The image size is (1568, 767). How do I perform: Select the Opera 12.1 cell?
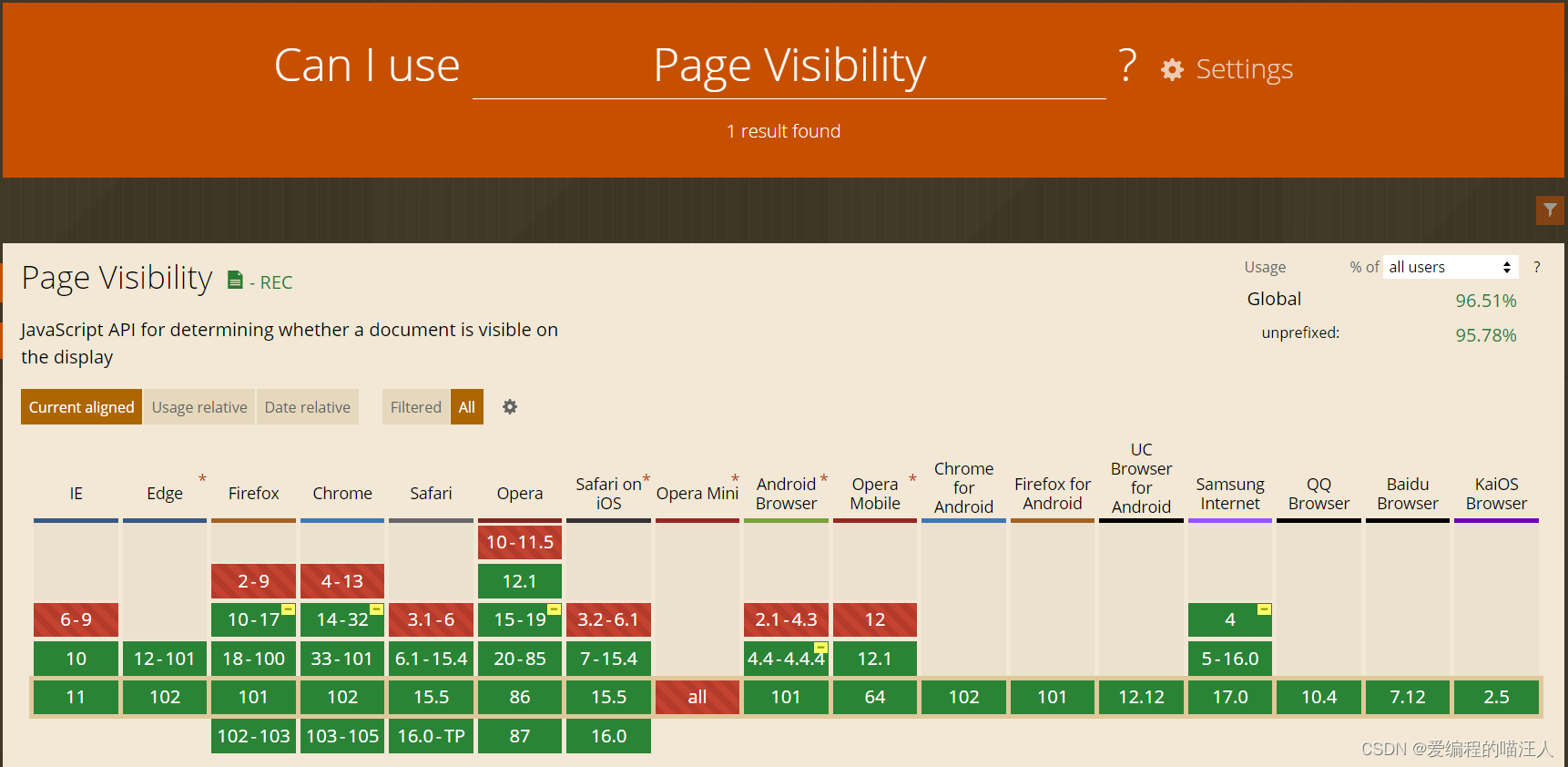pyautogui.click(x=520, y=581)
